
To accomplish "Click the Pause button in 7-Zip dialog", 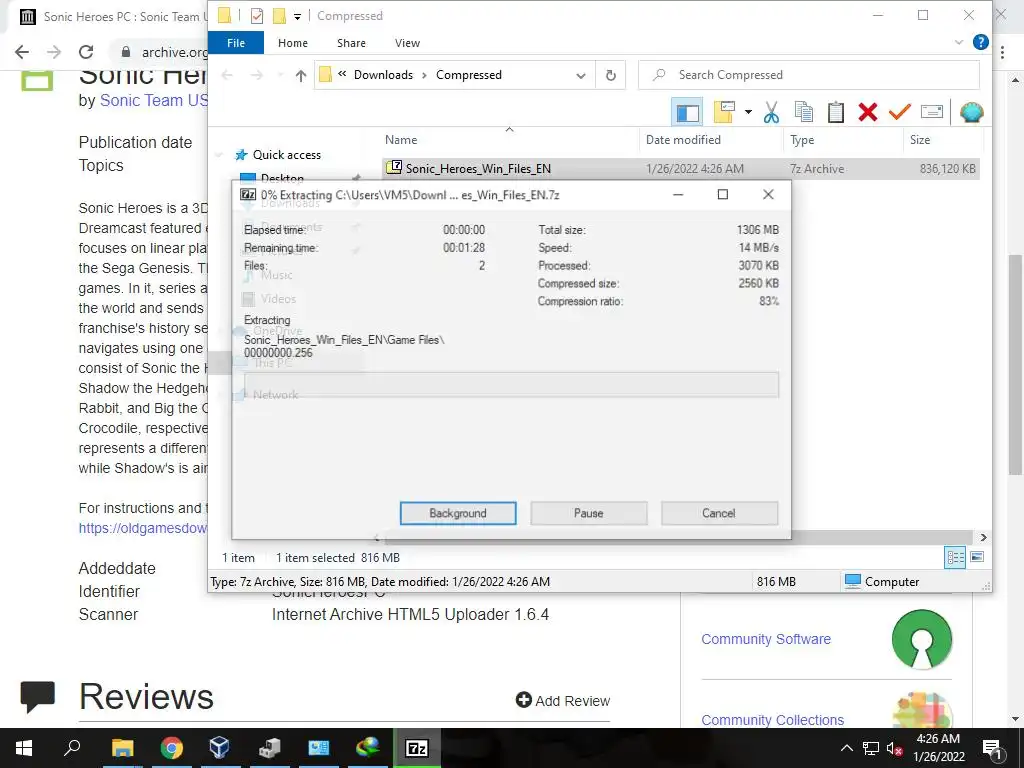I will coord(588,513).
